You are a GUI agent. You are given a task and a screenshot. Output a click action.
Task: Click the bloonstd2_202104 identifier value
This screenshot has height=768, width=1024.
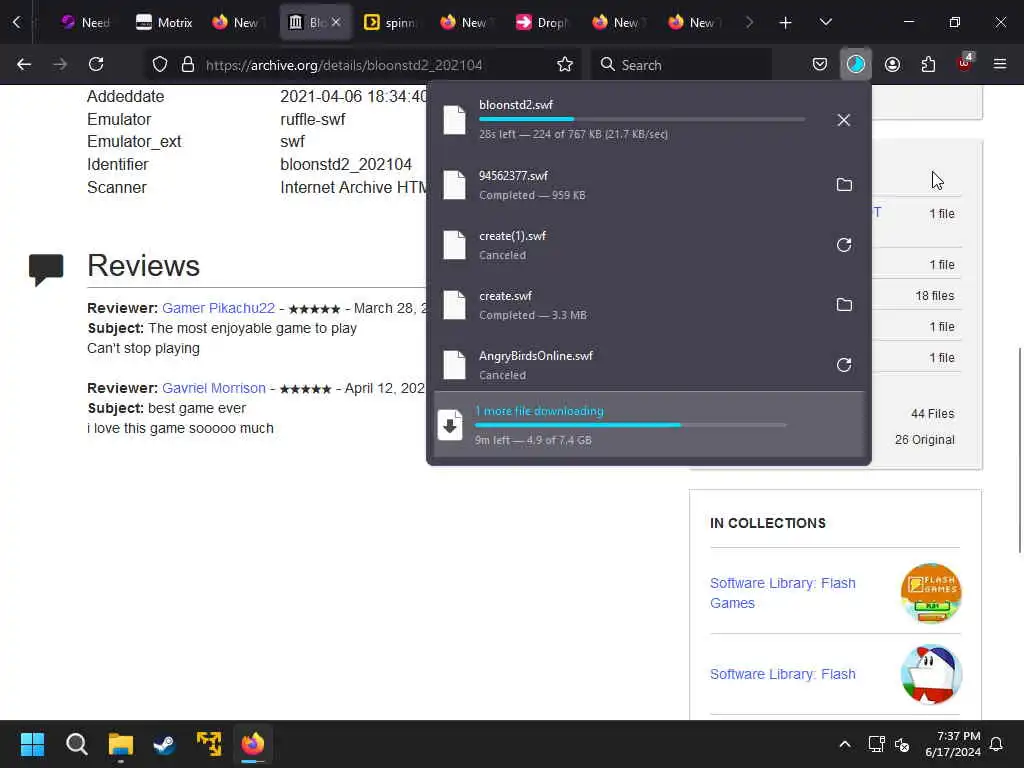[345, 165]
